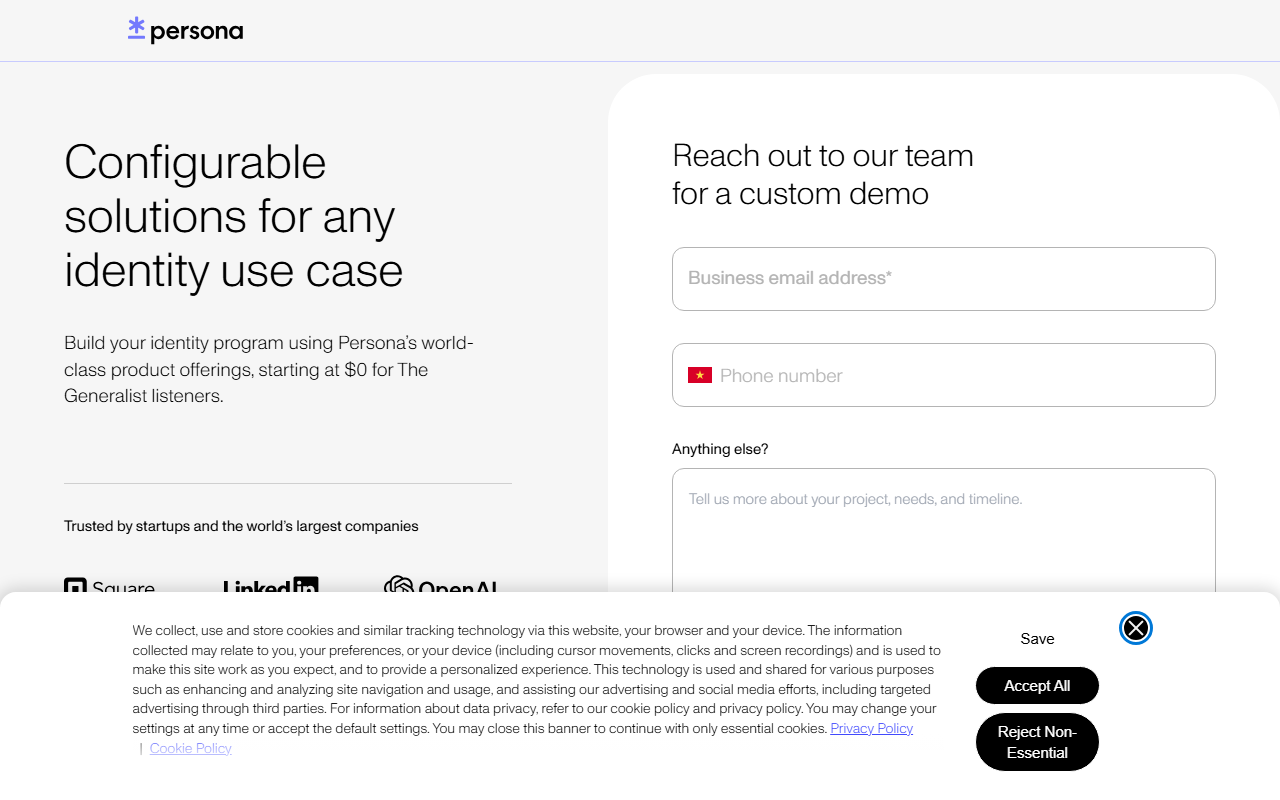Click into the project details text area
Screen dimensions: 1280x800
click(944, 531)
